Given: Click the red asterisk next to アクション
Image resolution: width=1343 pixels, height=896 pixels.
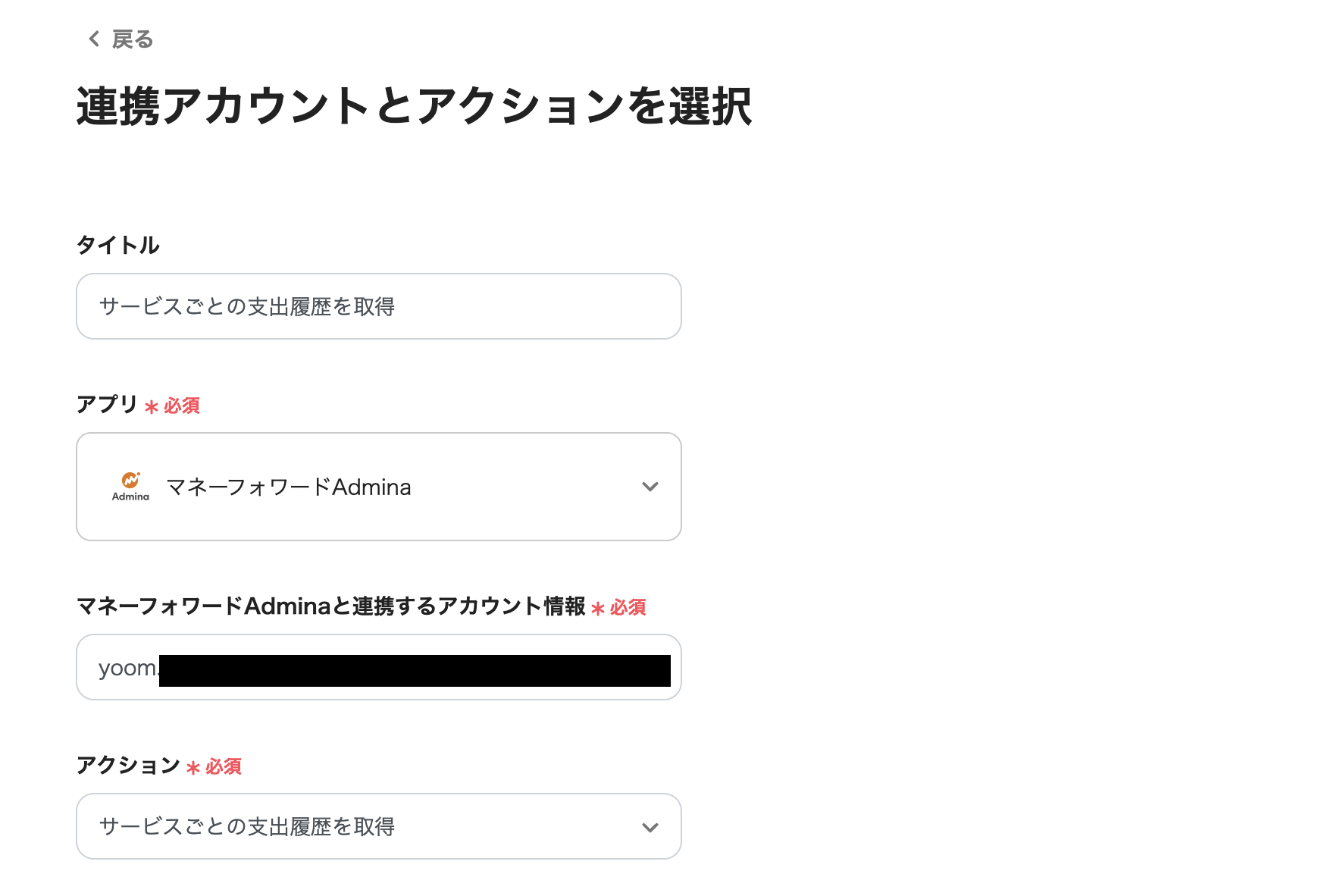Looking at the screenshot, I should [193, 768].
